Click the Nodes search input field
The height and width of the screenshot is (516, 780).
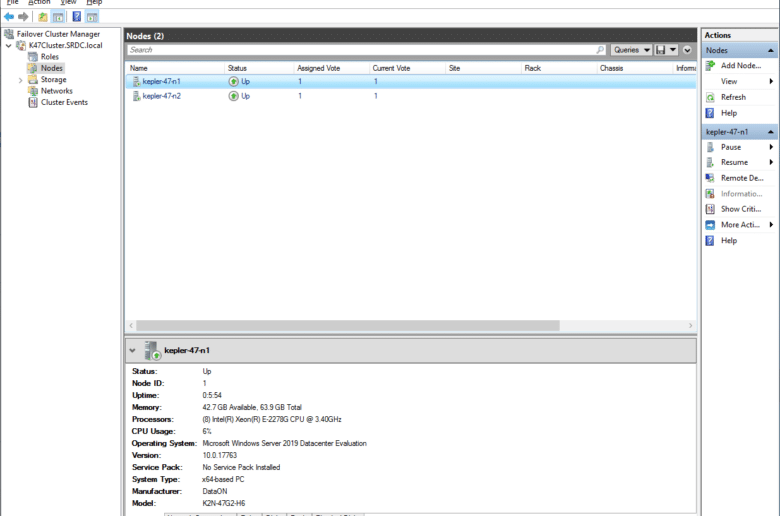point(361,50)
